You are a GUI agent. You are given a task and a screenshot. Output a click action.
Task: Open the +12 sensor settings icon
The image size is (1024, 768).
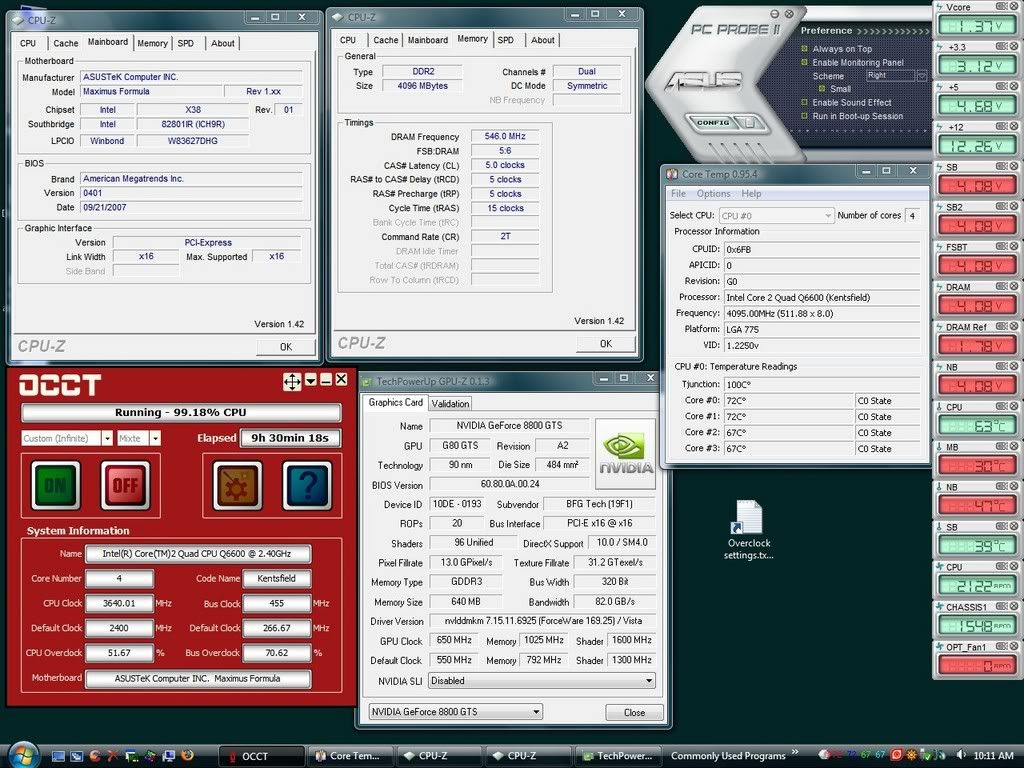(x=1002, y=126)
